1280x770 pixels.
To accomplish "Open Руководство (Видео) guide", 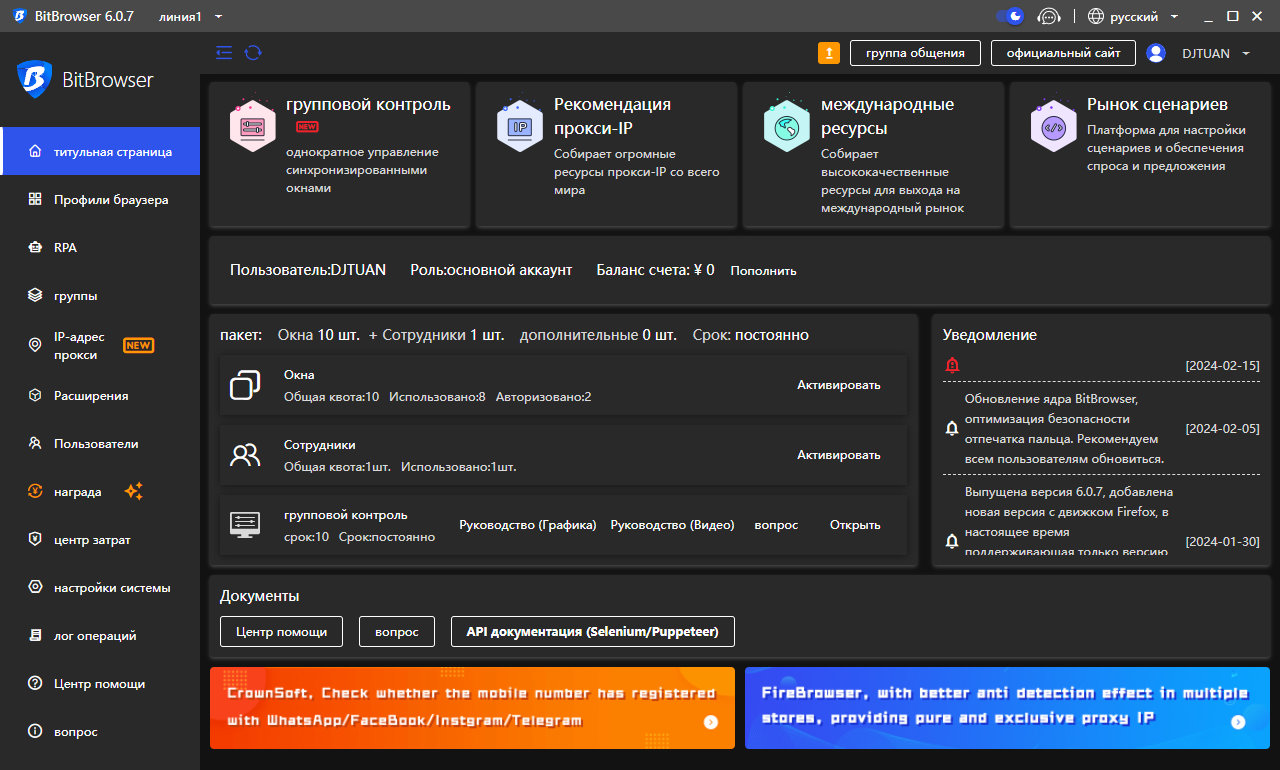I will pos(672,525).
